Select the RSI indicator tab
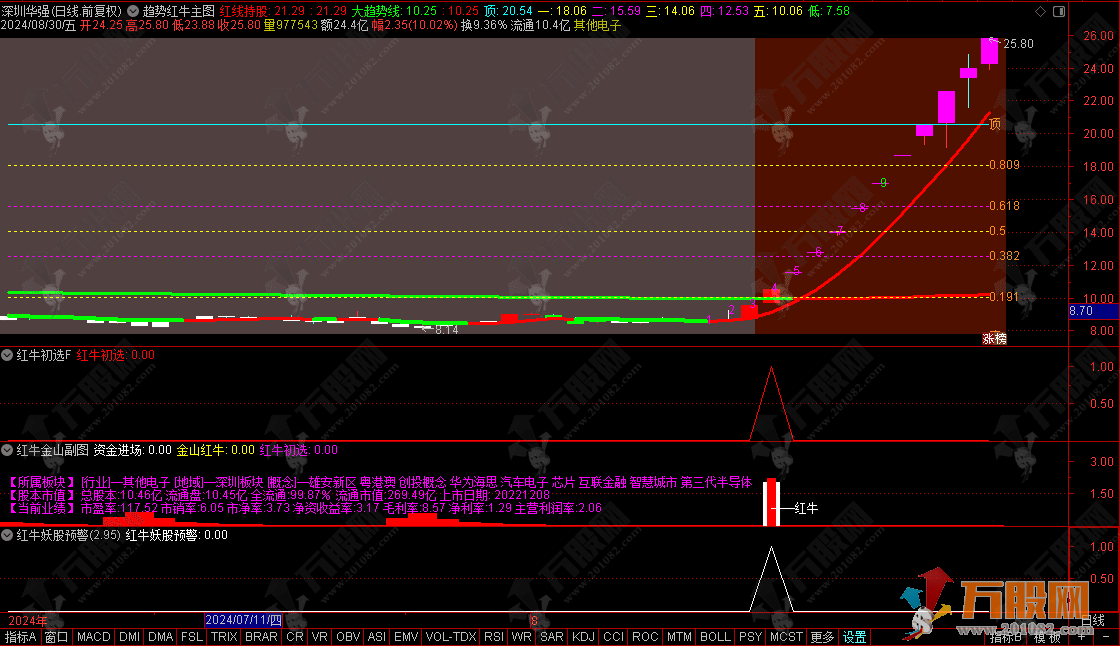 494,637
